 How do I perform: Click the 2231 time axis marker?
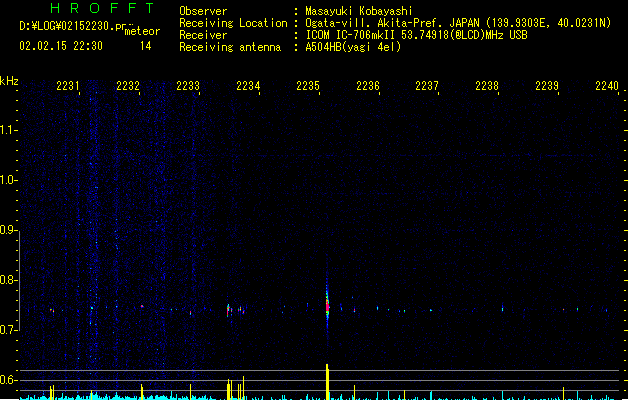coord(68,85)
